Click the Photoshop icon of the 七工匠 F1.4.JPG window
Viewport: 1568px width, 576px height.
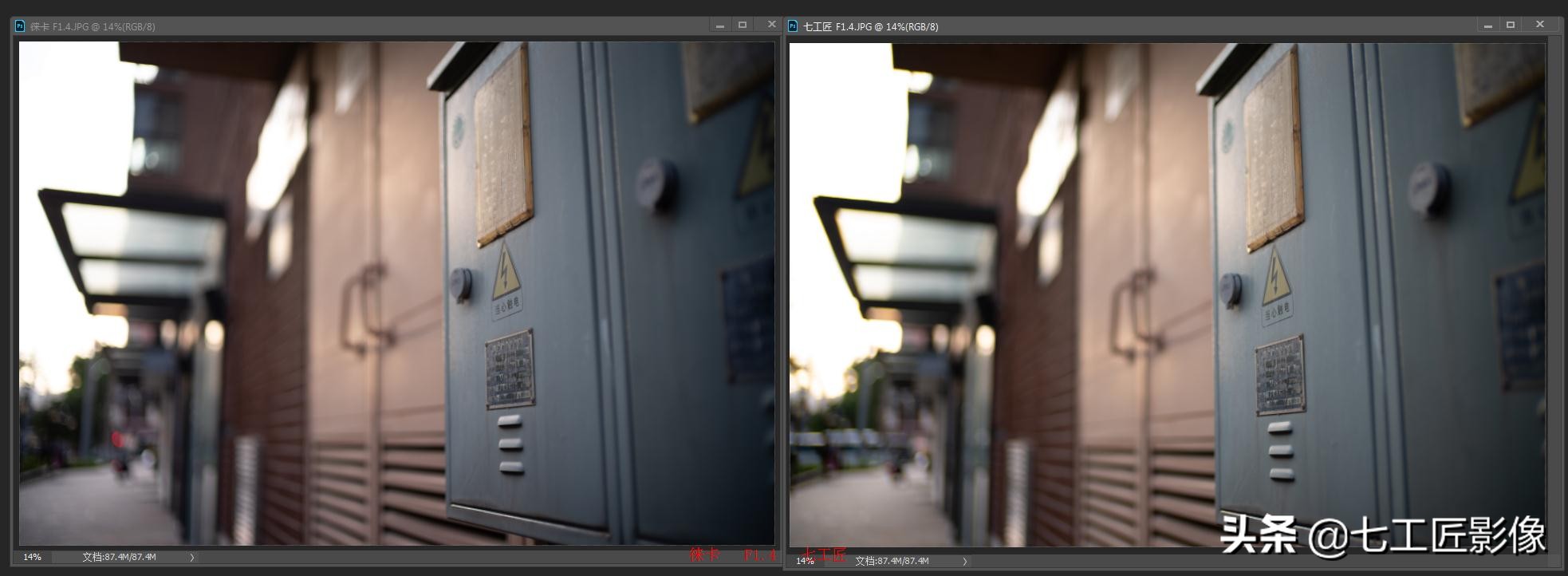(x=793, y=26)
